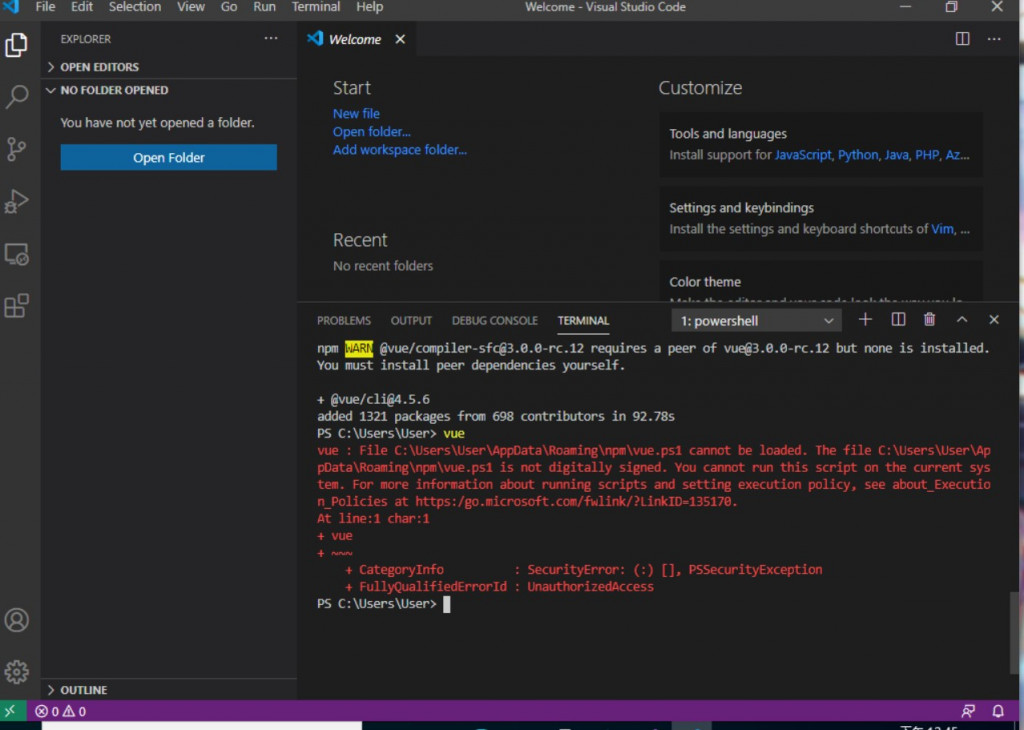Open notifications bell in status bar
This screenshot has width=1024, height=730.
(x=998, y=710)
